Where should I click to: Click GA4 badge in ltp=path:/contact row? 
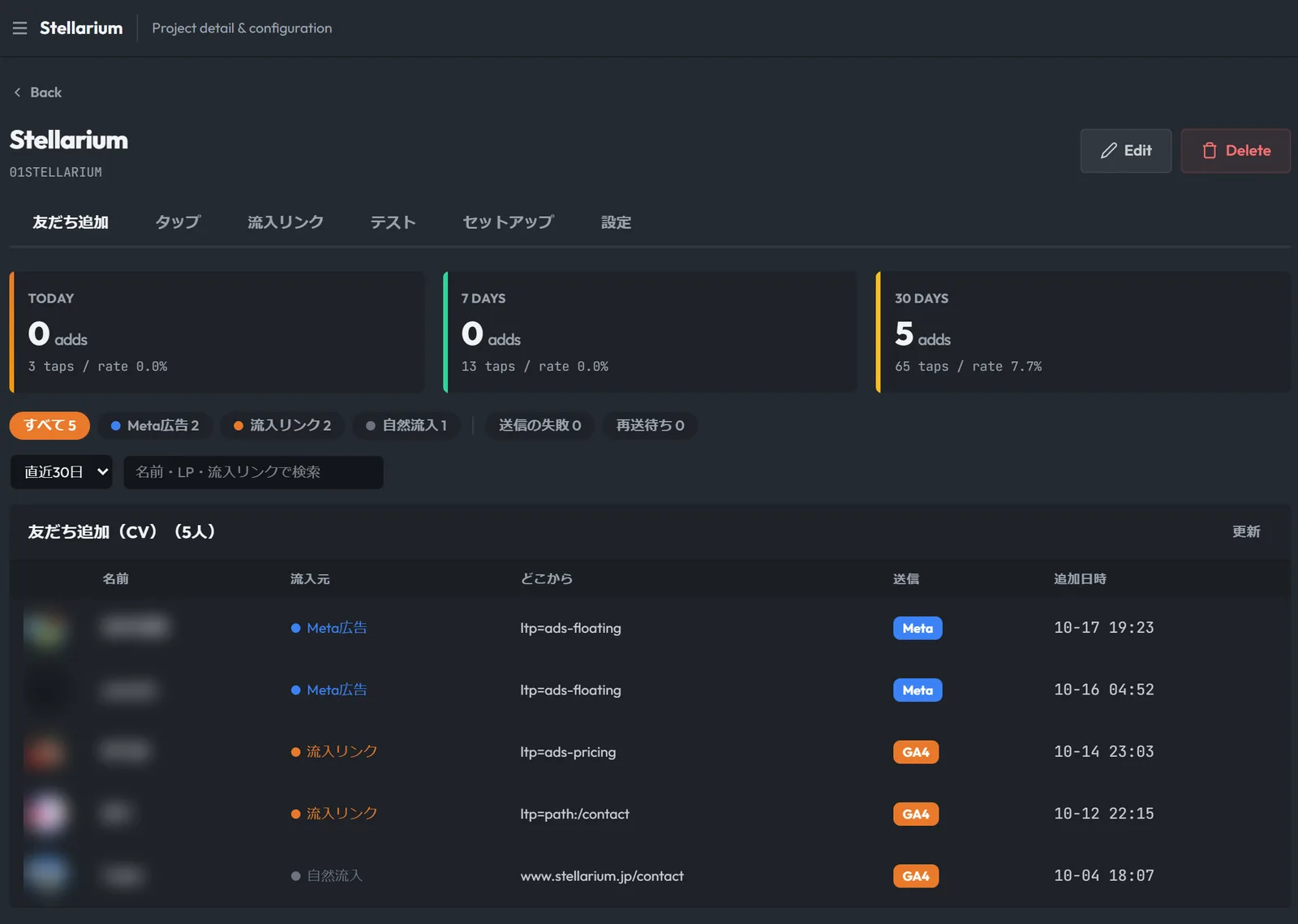pyautogui.click(x=916, y=814)
